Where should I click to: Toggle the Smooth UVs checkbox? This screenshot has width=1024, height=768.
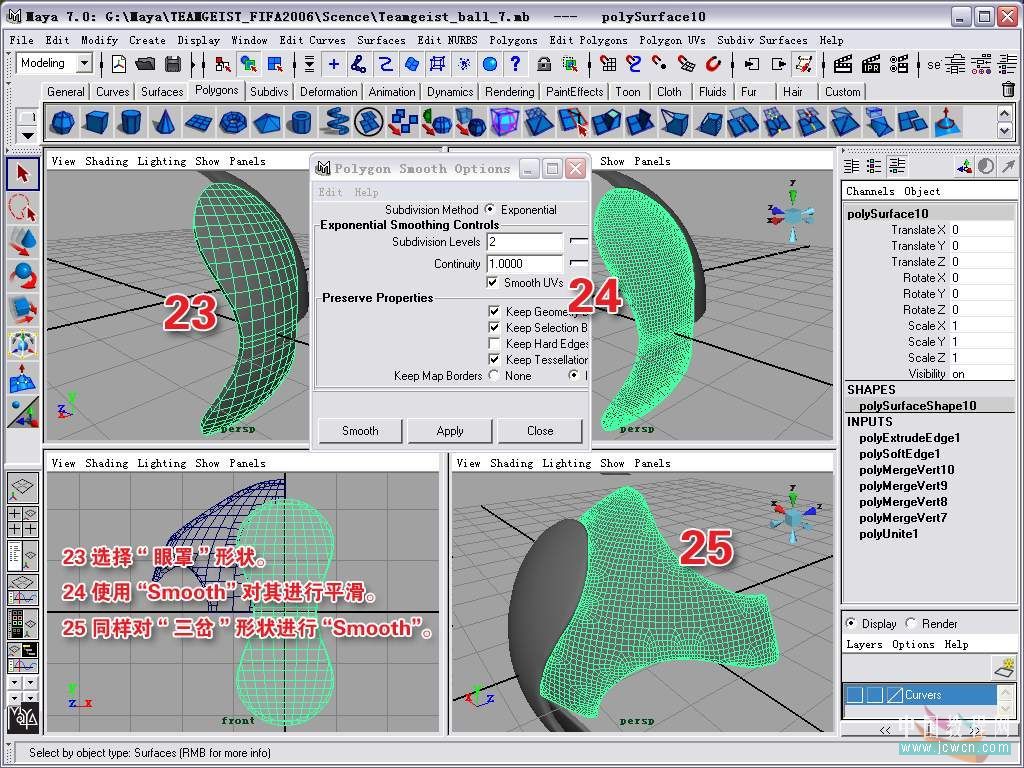click(493, 282)
